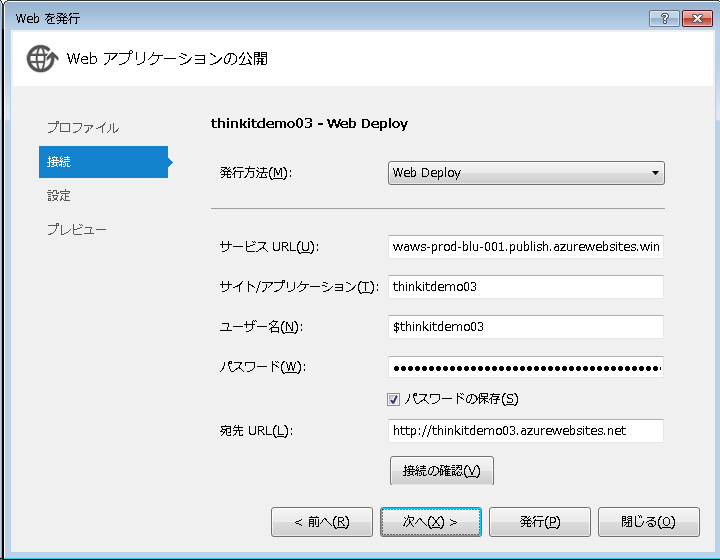Focus the パスワード input field

click(526, 367)
